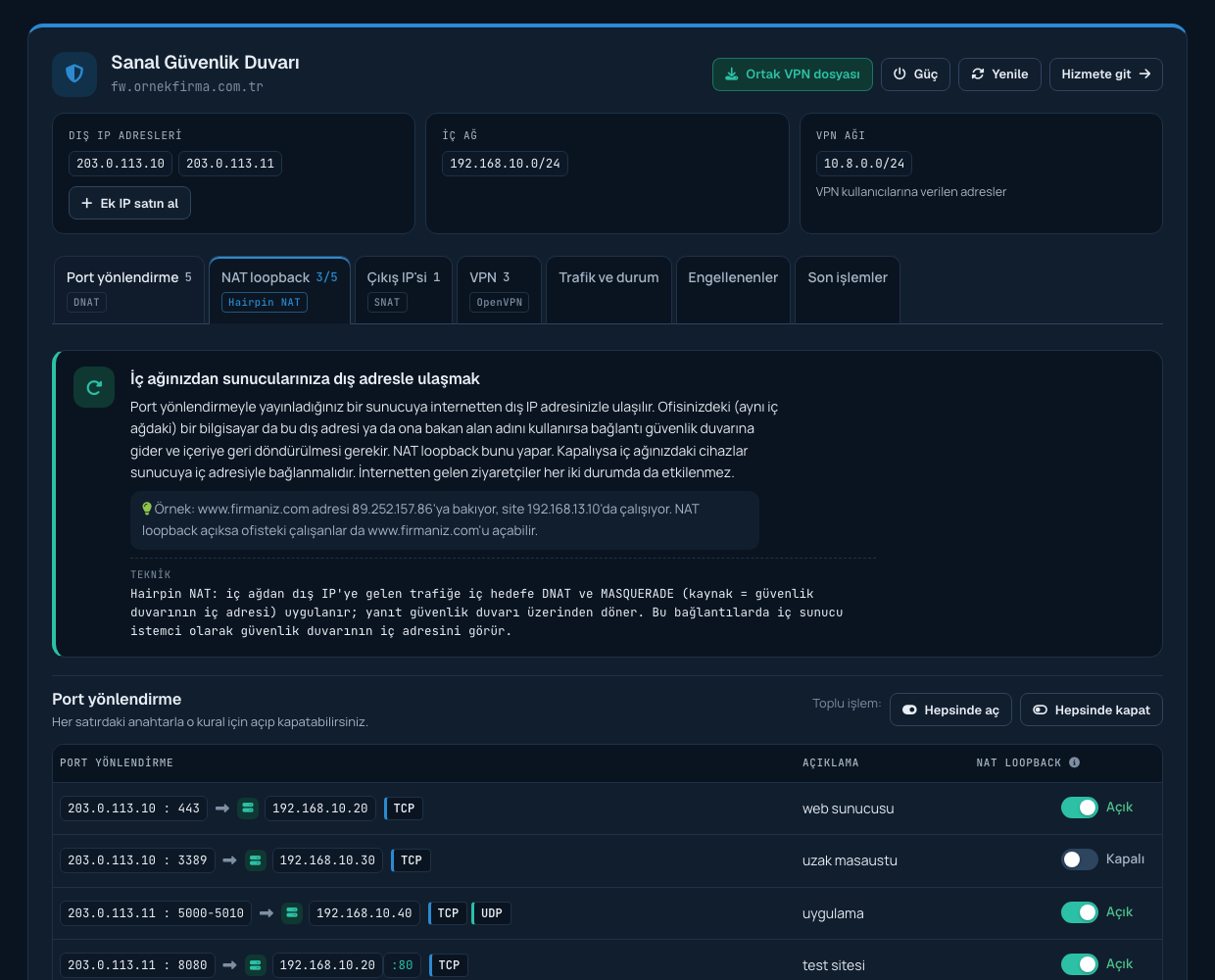This screenshot has width=1215, height=980.
Task: Click the Hepsinde aç button
Action: point(950,710)
